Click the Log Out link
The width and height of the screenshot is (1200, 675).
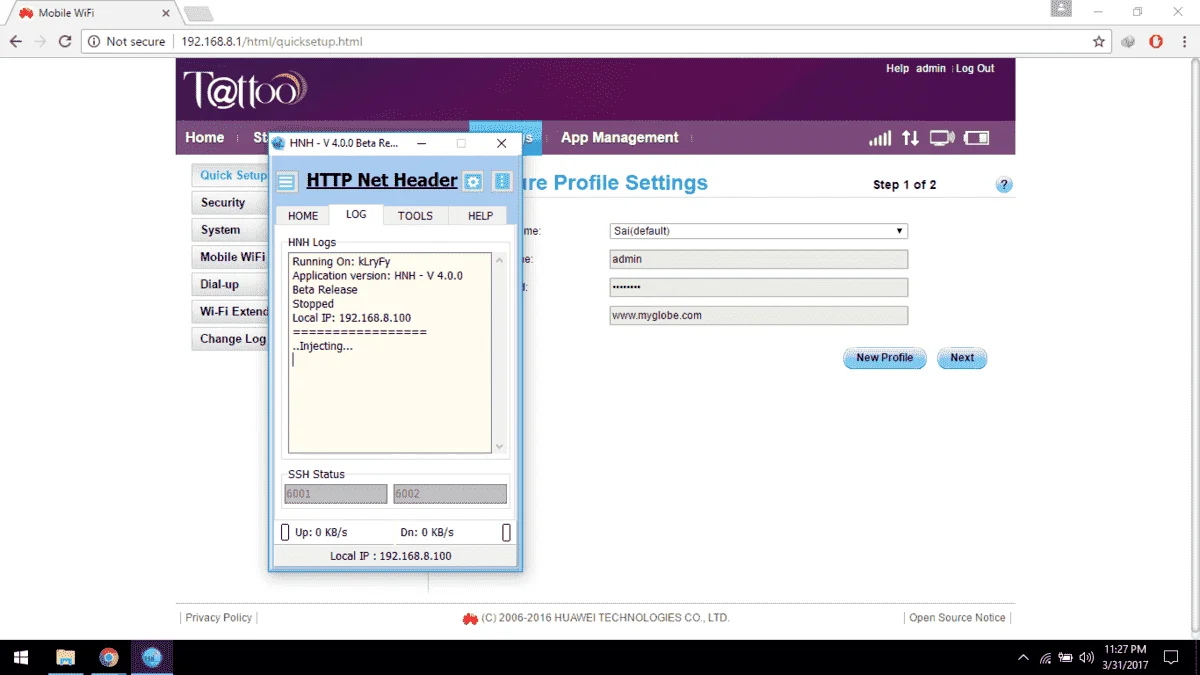point(975,68)
